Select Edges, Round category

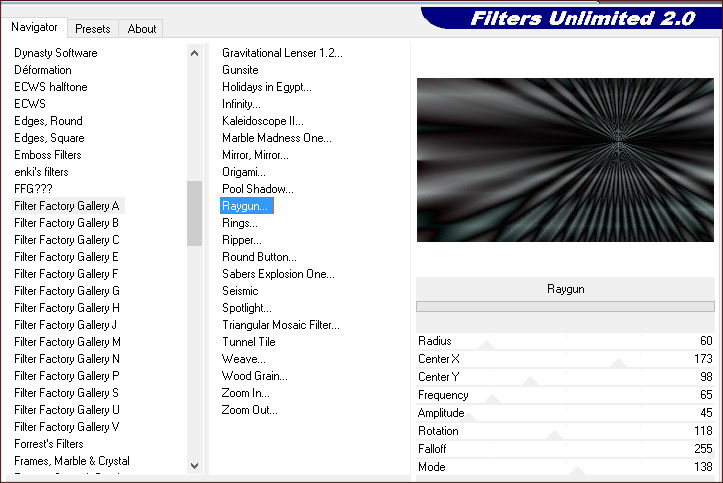48,121
